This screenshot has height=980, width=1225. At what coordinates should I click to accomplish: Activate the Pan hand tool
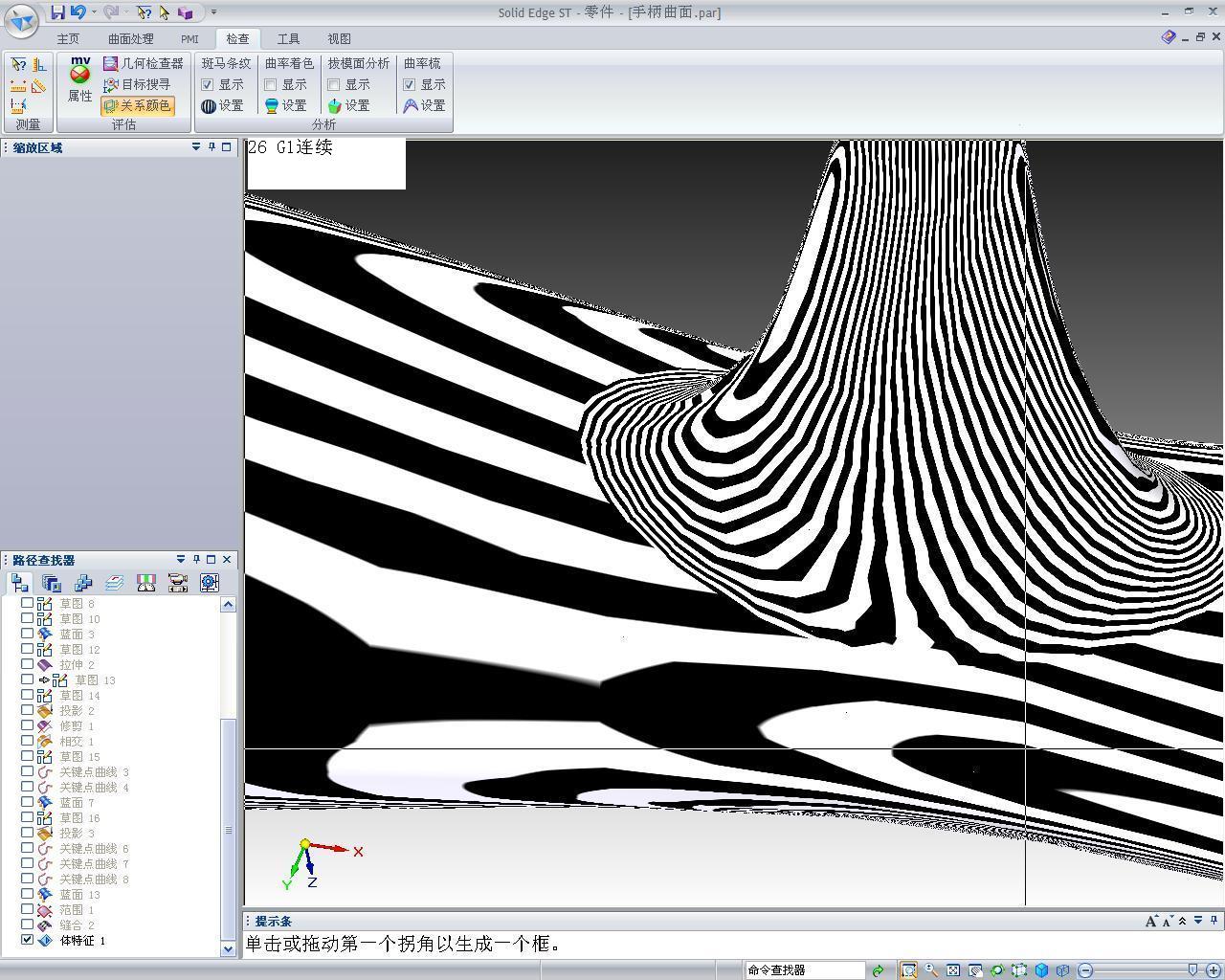(975, 970)
